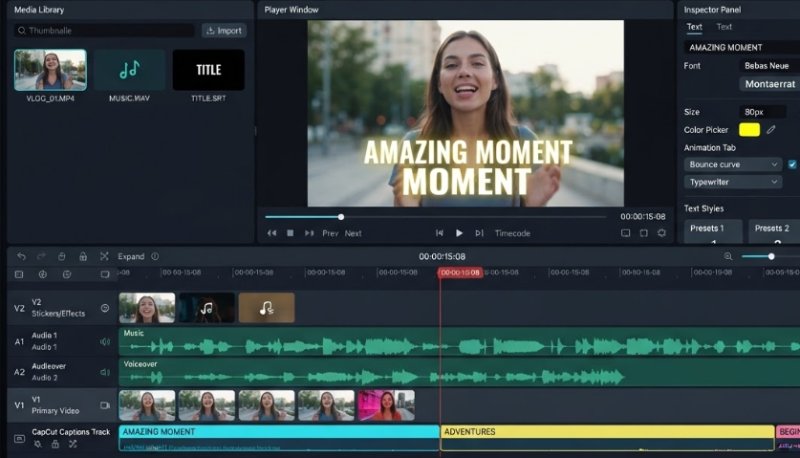Select the Montserrat font option
Image resolution: width=800 pixels, height=458 pixels.
(769, 84)
